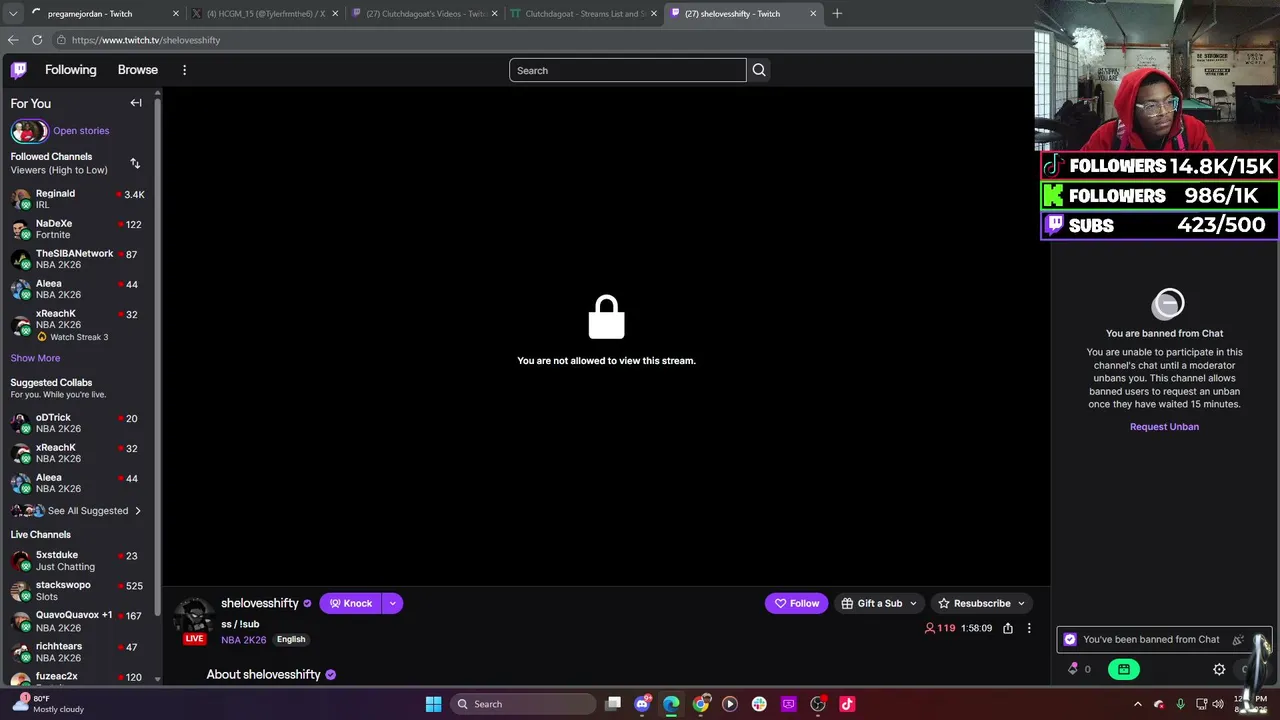Screen dimensions: 1280x720
Task: Open fuzeac2x live channel
Action: click(x=78, y=677)
